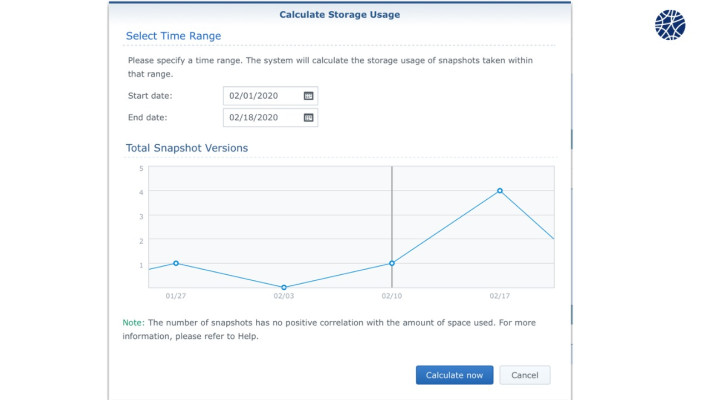Click the End date field showing 02/18/2020
The image size is (711, 400).
click(x=270, y=117)
